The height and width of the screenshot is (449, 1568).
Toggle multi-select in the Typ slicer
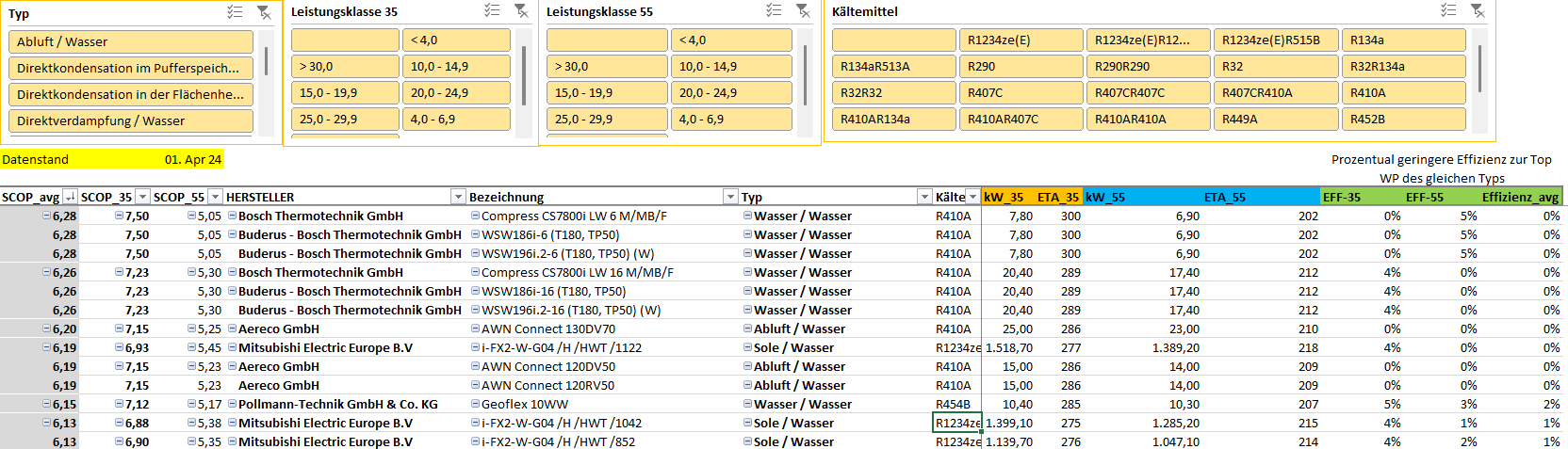coord(235,12)
